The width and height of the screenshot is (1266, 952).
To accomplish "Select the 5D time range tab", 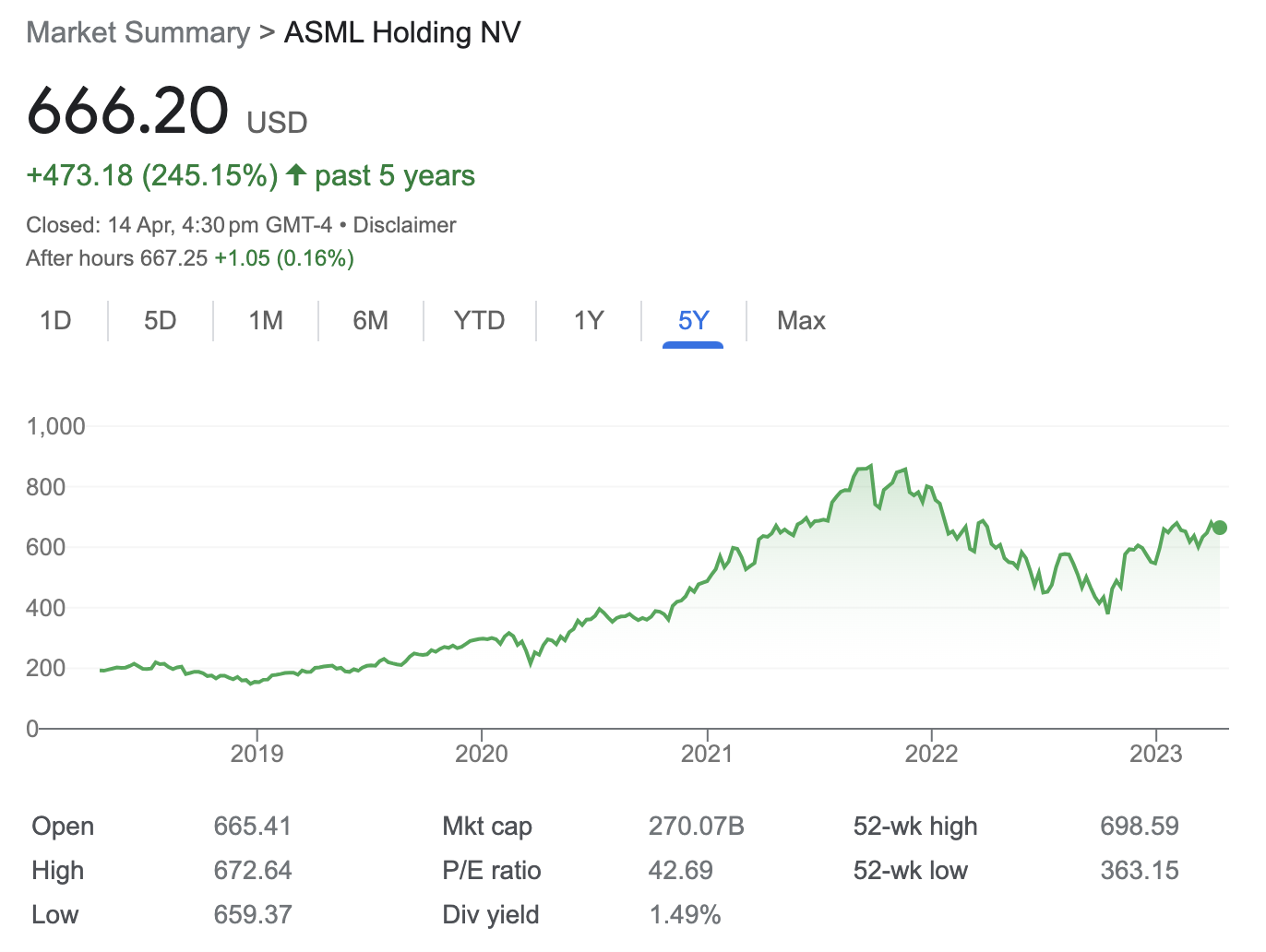I will [160, 321].
